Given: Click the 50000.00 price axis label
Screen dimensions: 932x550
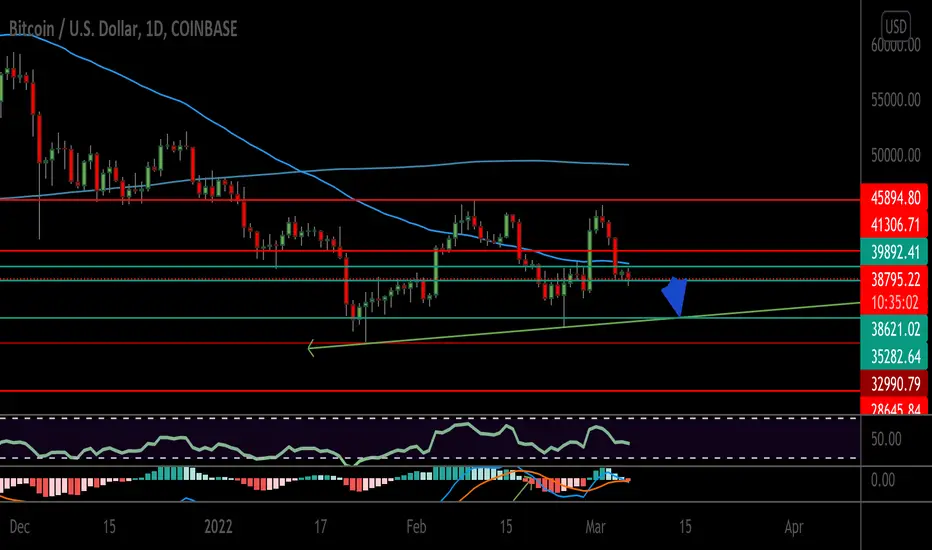Looking at the screenshot, I should coord(895,155).
